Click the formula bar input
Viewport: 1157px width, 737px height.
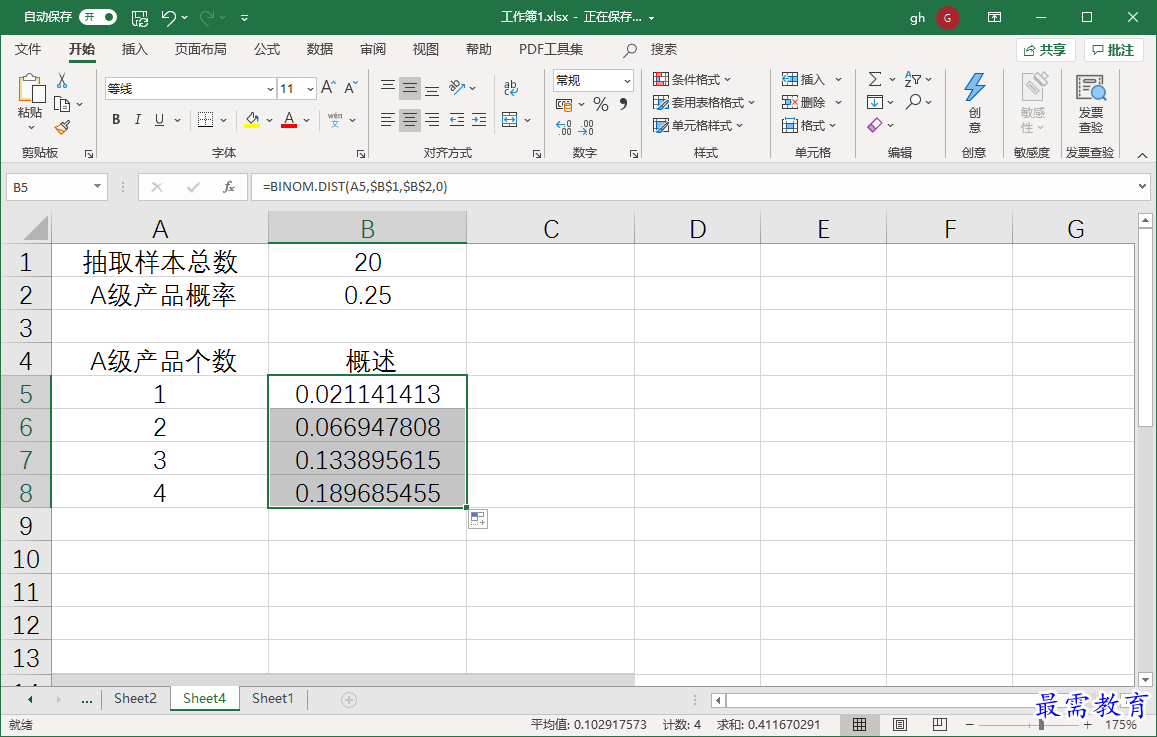pos(692,187)
